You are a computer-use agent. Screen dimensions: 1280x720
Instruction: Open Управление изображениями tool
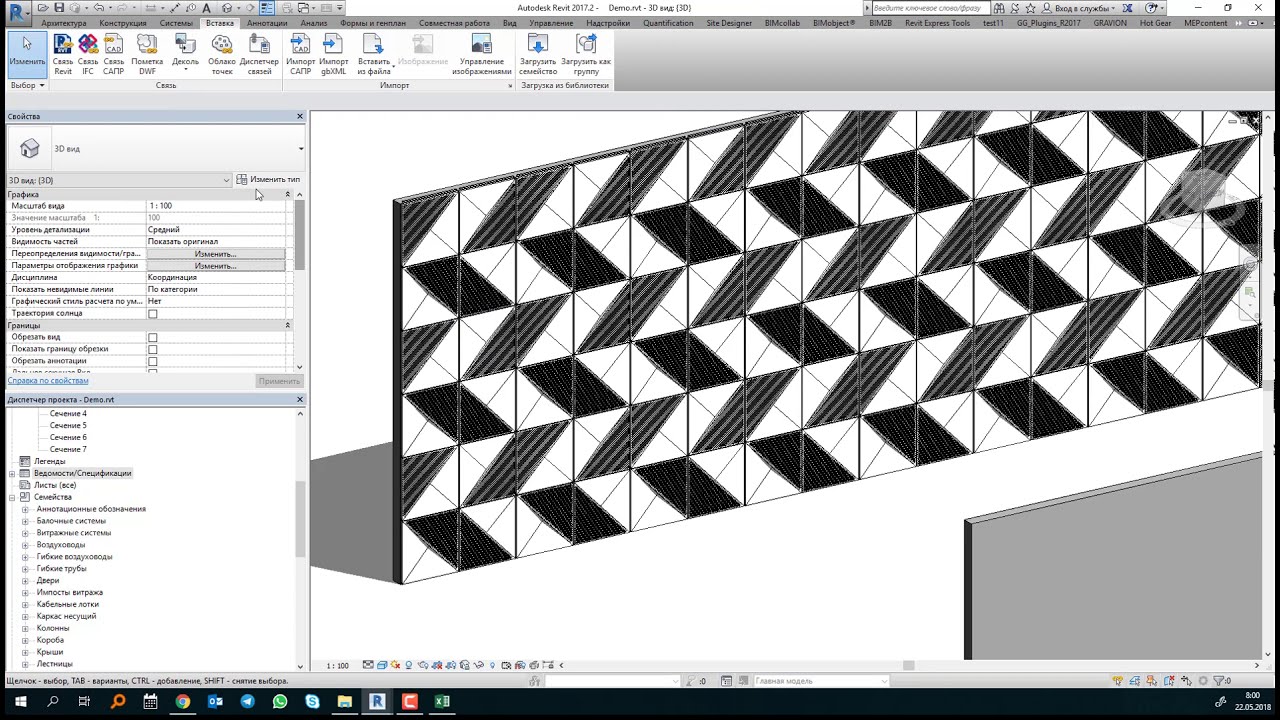pyautogui.click(x=481, y=55)
